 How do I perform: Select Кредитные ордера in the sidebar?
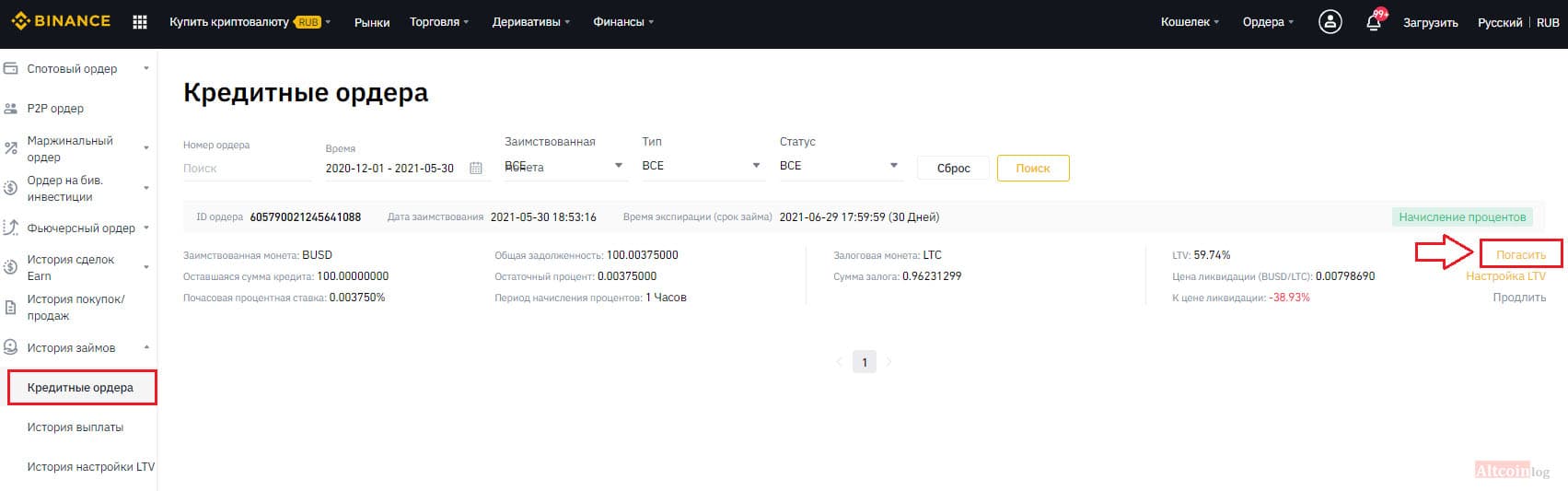coord(80,387)
